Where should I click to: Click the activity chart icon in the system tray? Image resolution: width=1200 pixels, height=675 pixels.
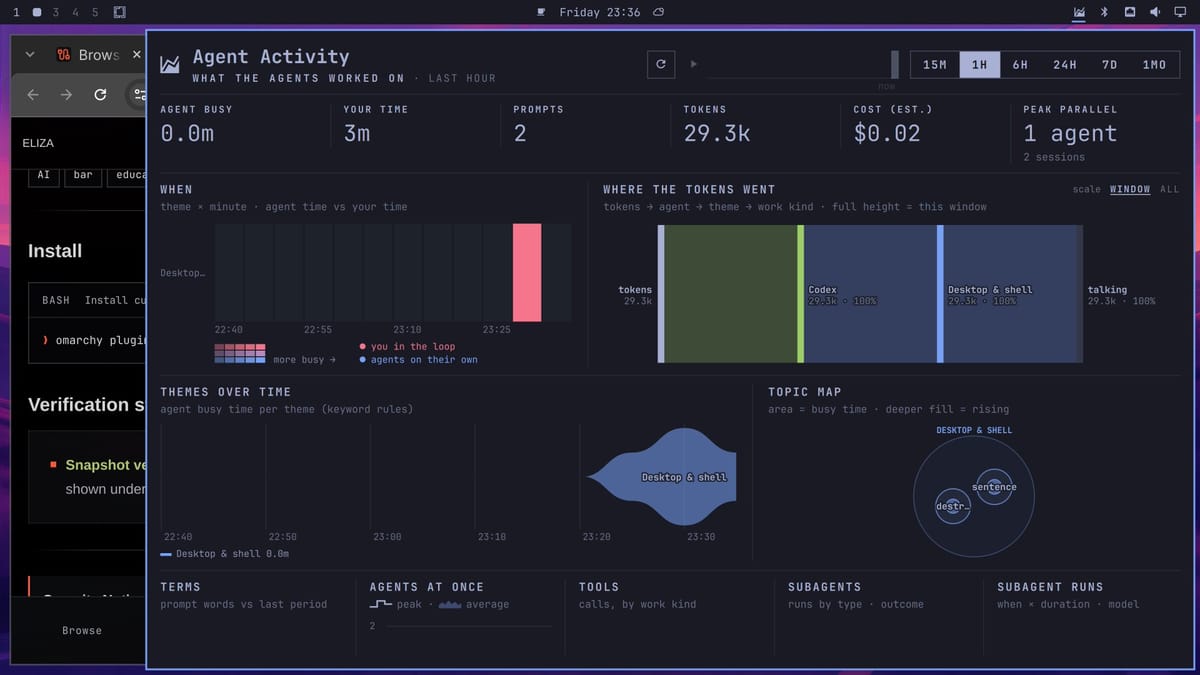click(1079, 12)
